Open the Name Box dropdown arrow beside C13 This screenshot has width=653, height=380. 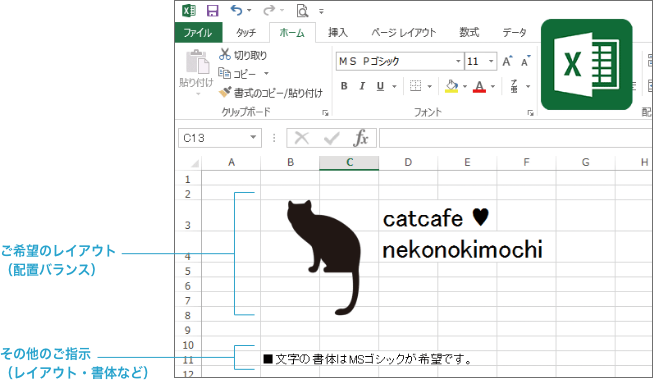click(x=253, y=138)
